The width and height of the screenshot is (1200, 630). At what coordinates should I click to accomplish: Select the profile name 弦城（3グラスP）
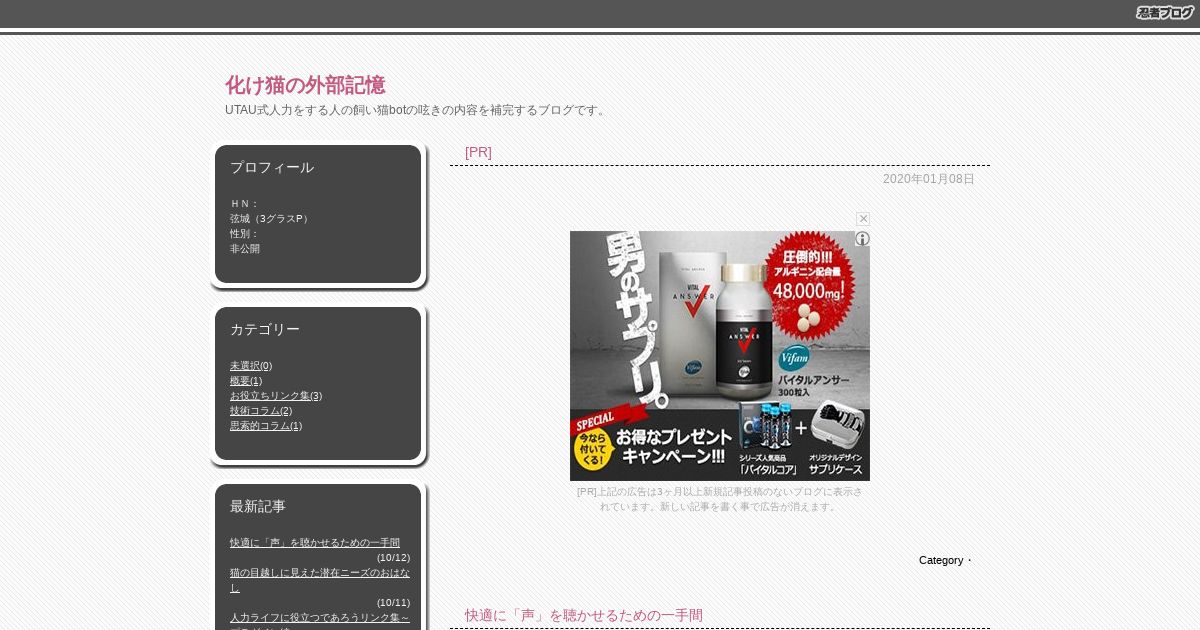pyautogui.click(x=271, y=219)
